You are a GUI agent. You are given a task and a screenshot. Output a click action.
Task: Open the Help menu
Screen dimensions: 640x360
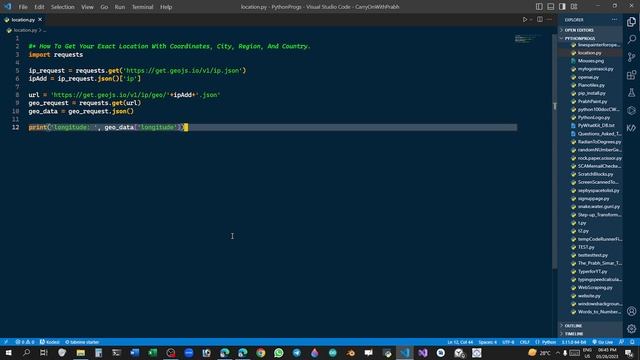coord(166,7)
